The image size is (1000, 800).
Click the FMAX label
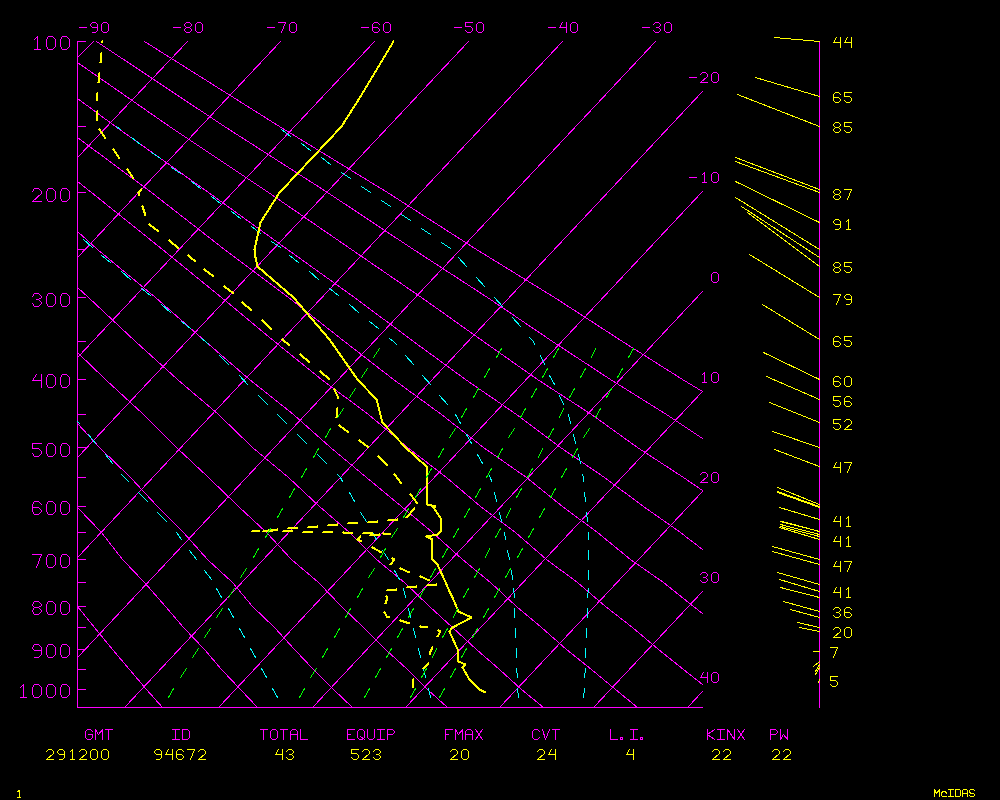tap(463, 735)
